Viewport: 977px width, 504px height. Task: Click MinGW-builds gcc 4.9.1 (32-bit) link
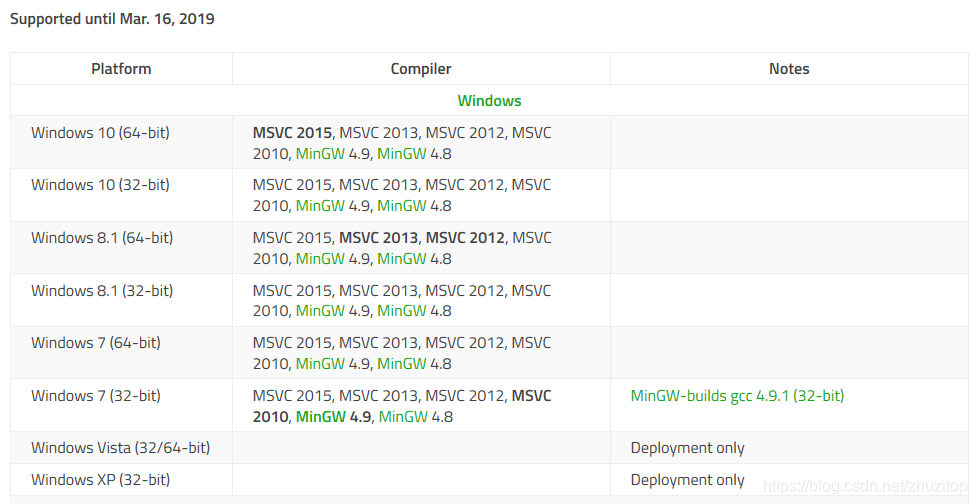[x=737, y=396]
